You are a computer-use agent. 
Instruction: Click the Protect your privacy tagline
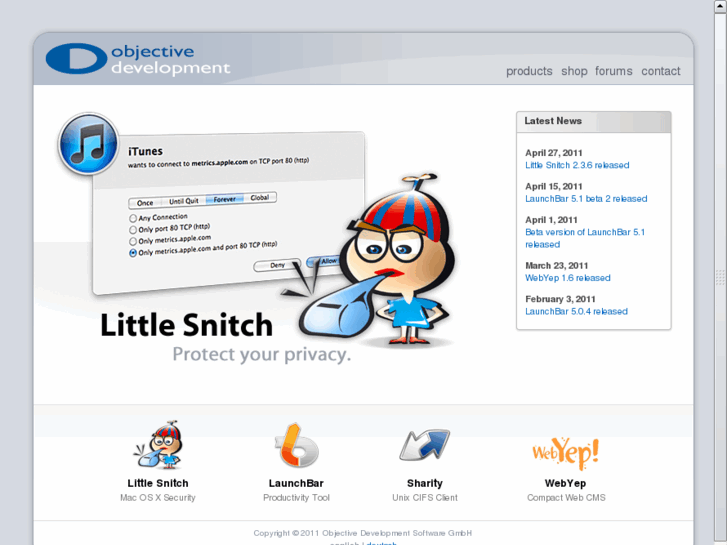[x=261, y=355]
